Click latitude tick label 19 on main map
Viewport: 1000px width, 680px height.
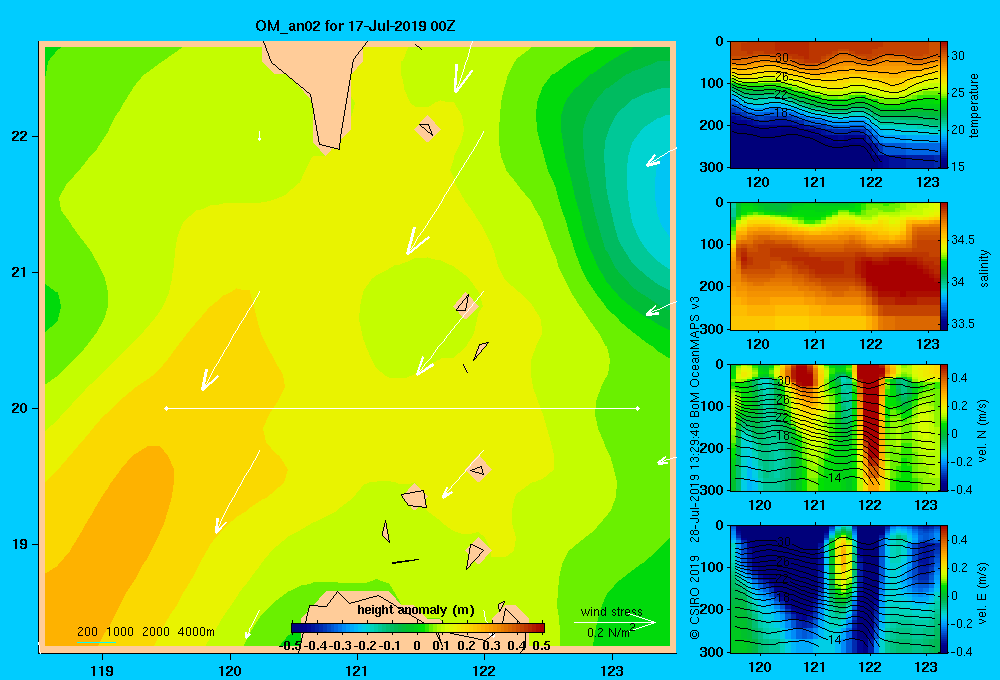19,544
